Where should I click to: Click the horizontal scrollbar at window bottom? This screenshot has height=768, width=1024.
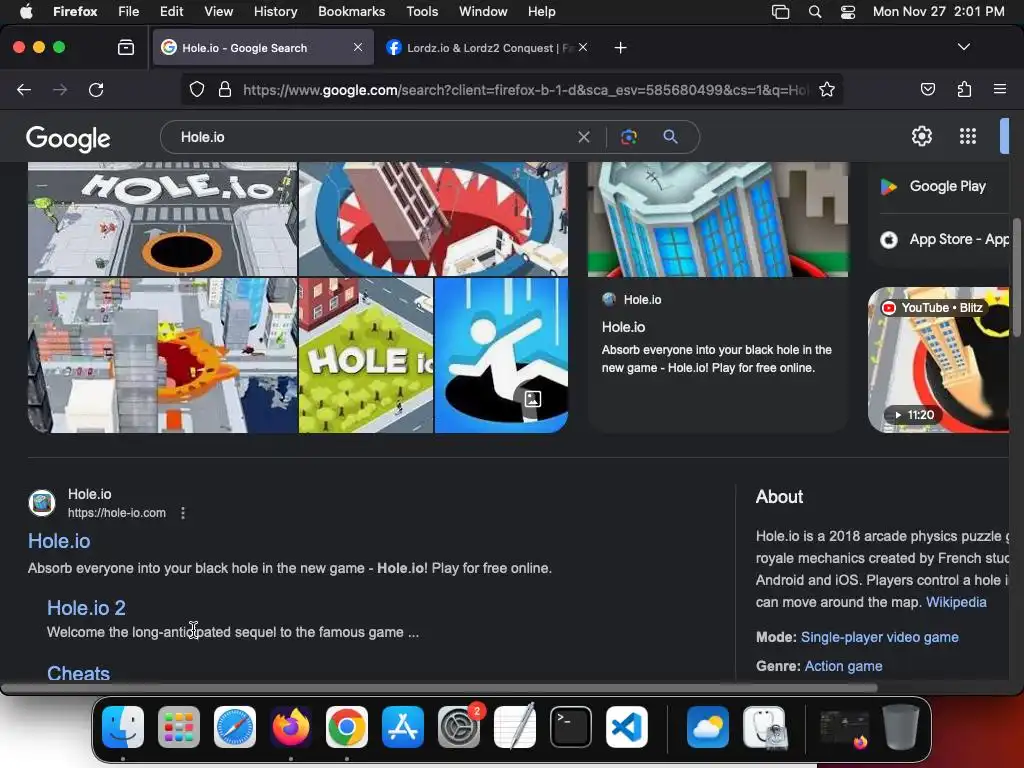(x=439, y=688)
